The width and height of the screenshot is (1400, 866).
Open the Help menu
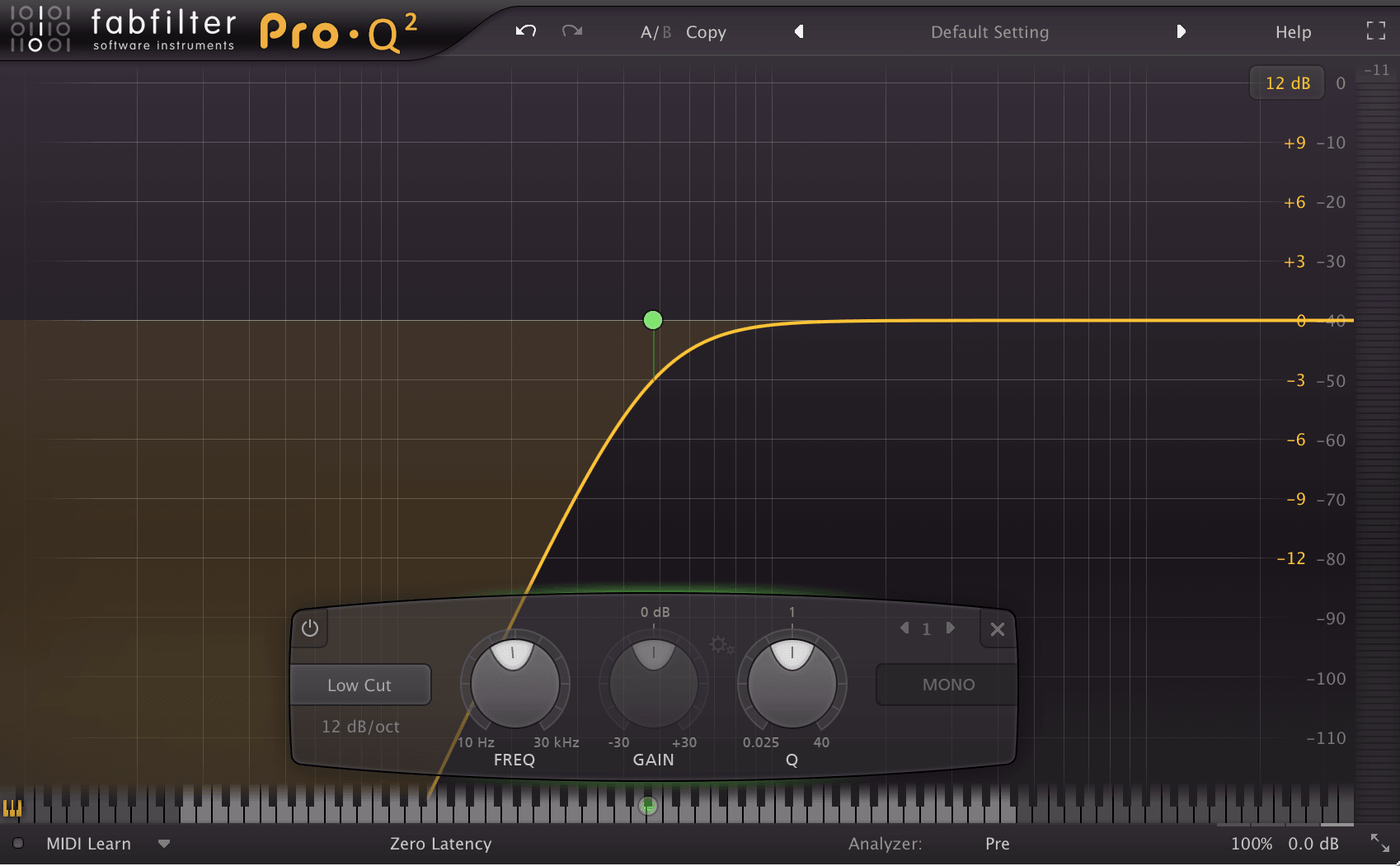(x=1293, y=32)
